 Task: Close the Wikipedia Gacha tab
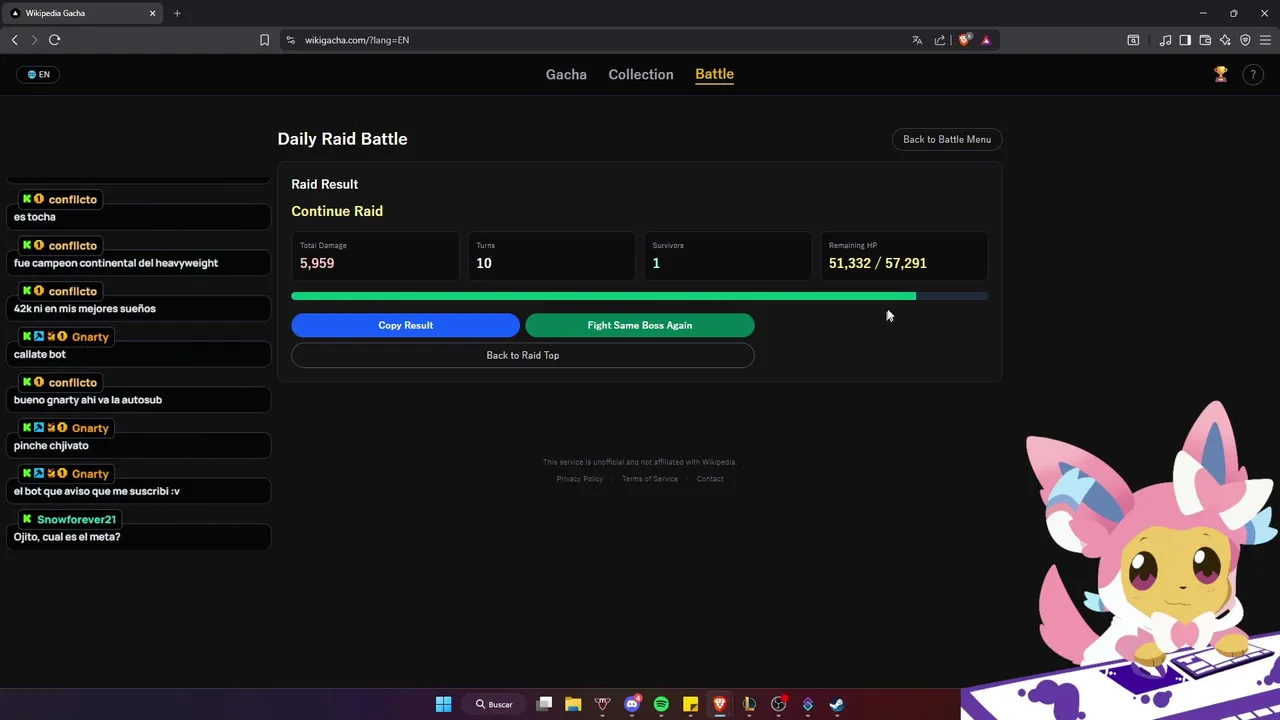(153, 13)
